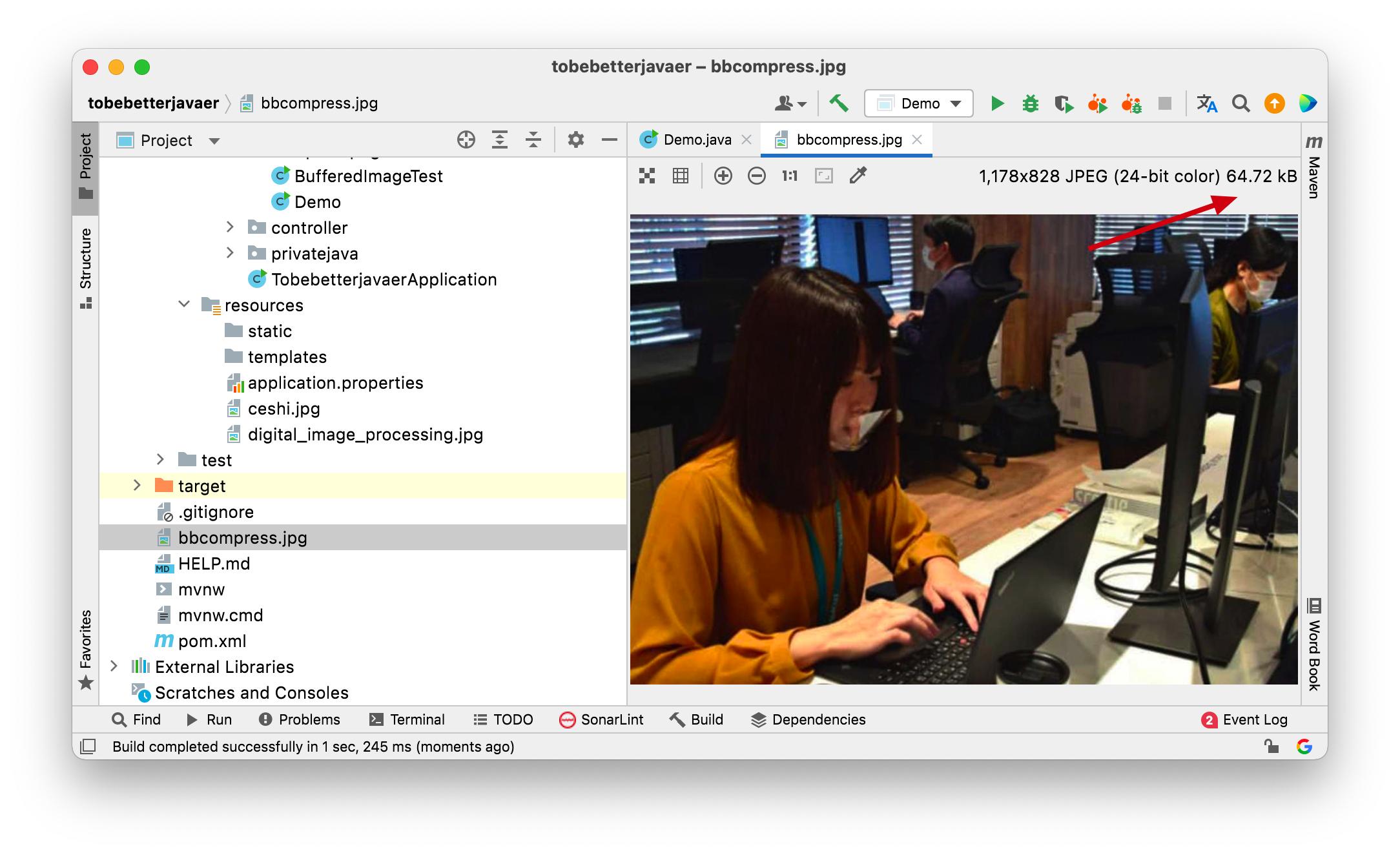Toggle actual size view with the 1:1 button
The width and height of the screenshot is (1400, 855).
(789, 176)
